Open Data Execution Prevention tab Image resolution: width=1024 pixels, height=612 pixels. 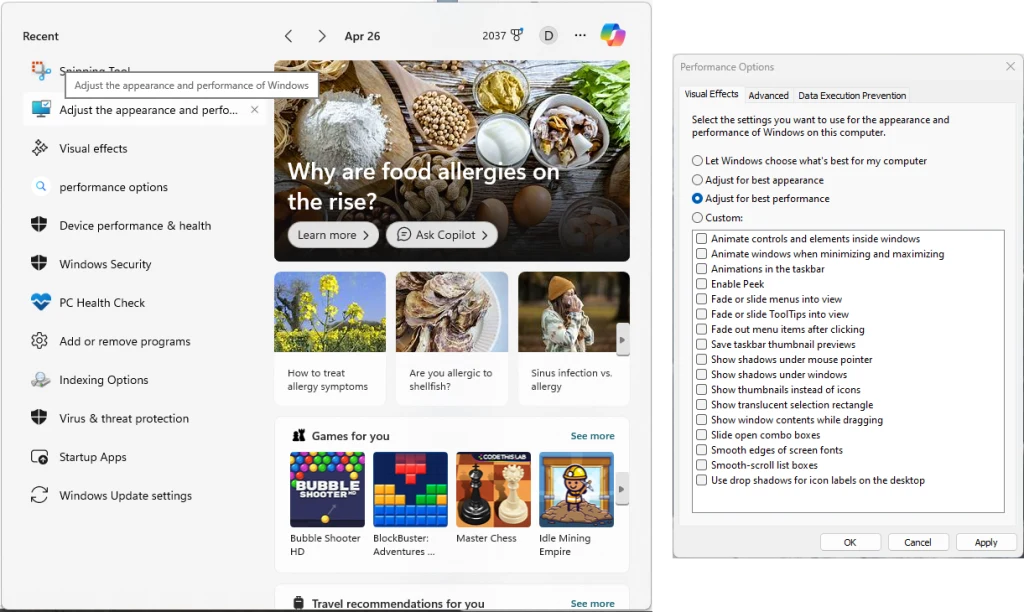(x=852, y=95)
